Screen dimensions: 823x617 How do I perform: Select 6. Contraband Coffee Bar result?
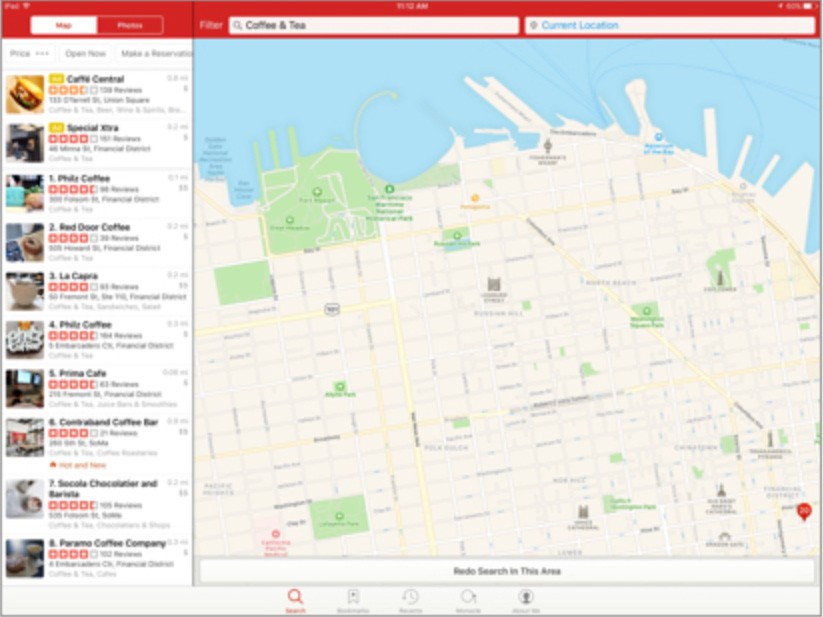[97, 443]
